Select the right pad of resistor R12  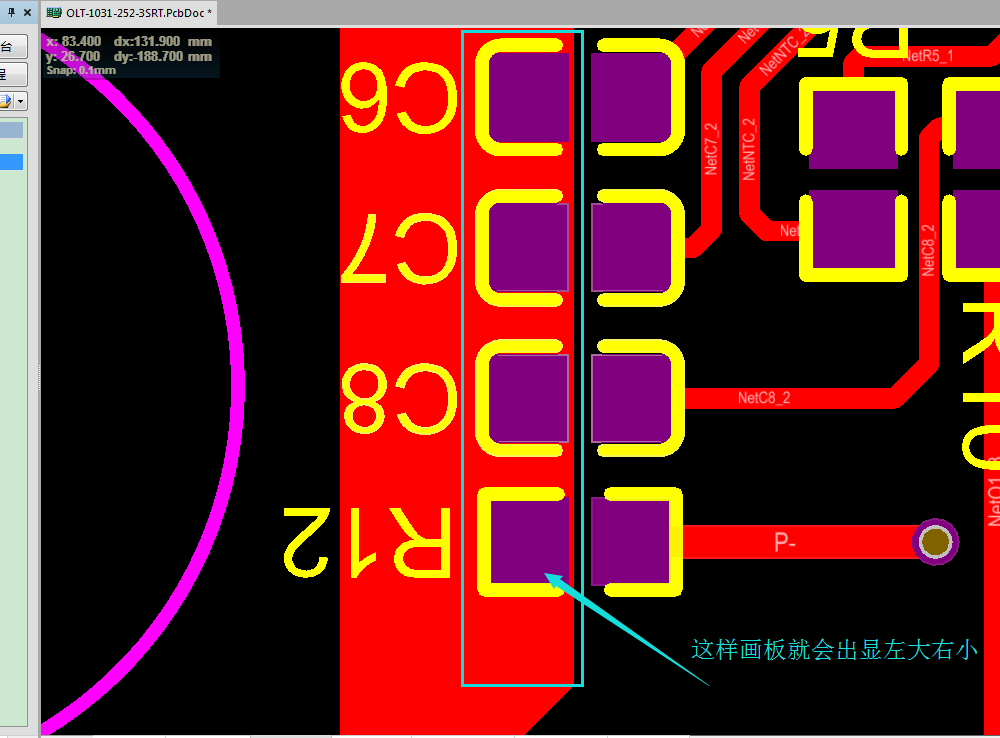pyautogui.click(x=630, y=541)
